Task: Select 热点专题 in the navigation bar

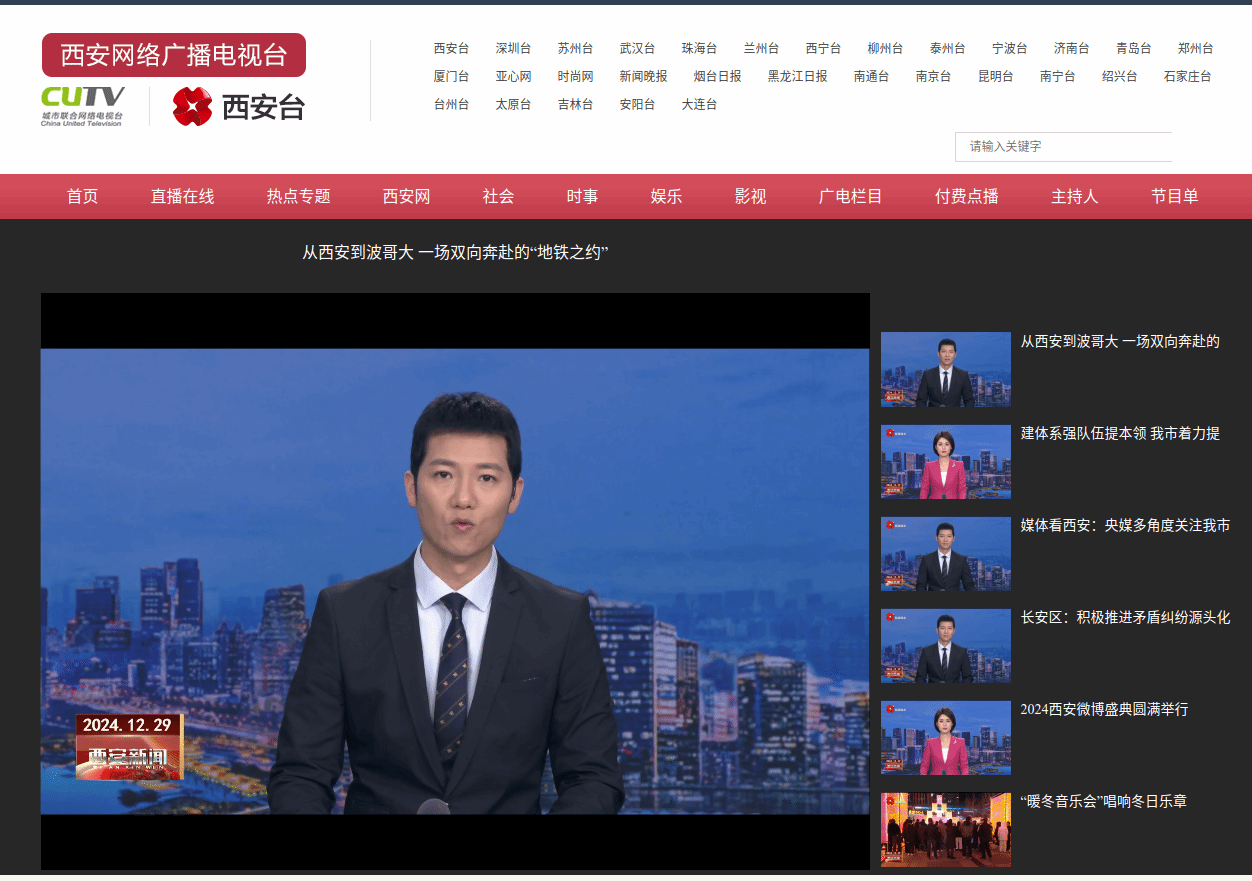Action: 298,197
